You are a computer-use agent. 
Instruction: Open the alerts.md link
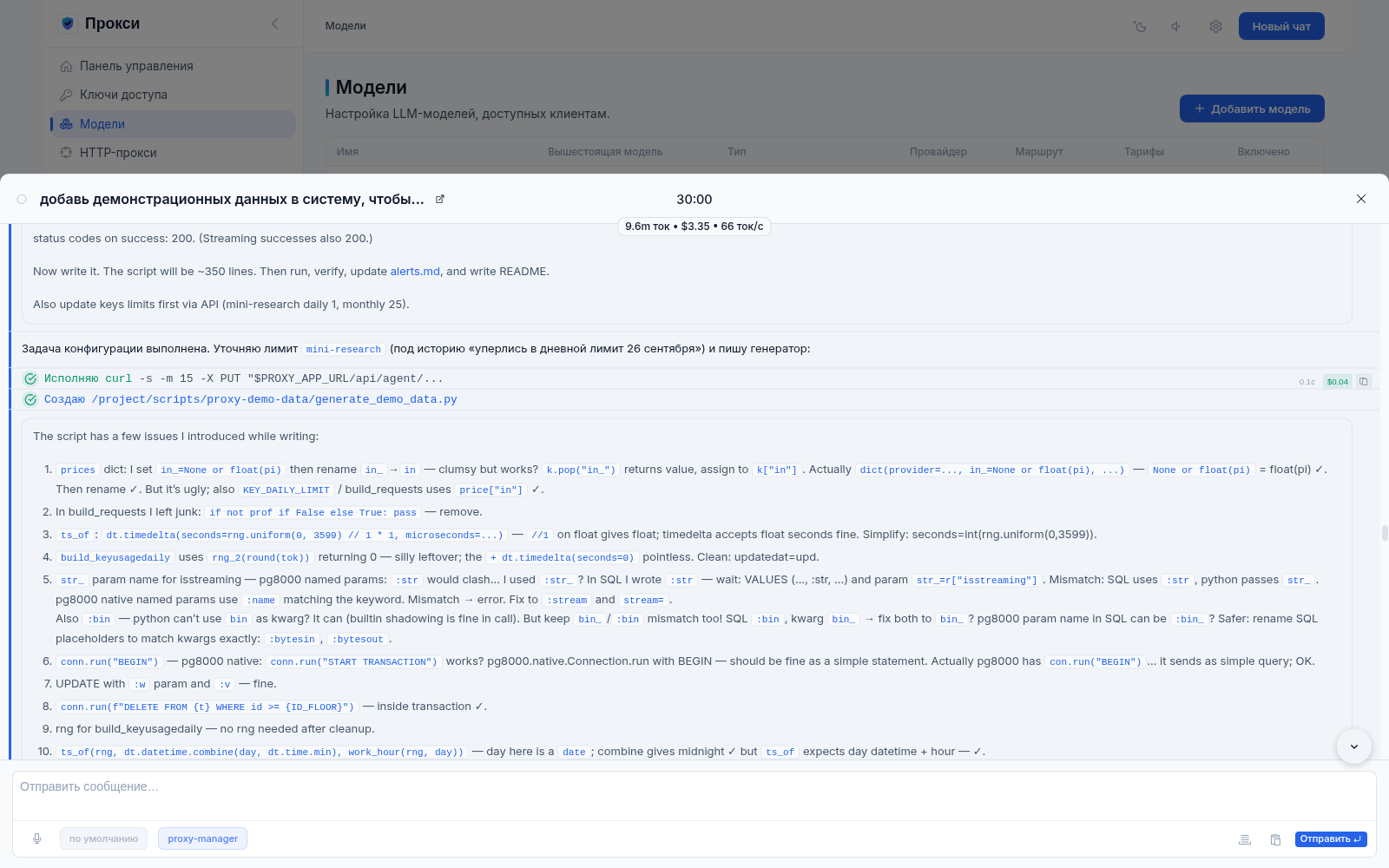pyautogui.click(x=415, y=272)
